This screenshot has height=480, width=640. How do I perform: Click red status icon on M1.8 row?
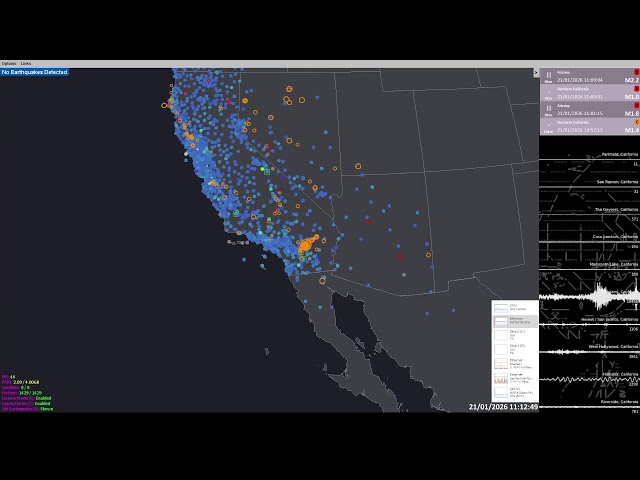pos(636,105)
